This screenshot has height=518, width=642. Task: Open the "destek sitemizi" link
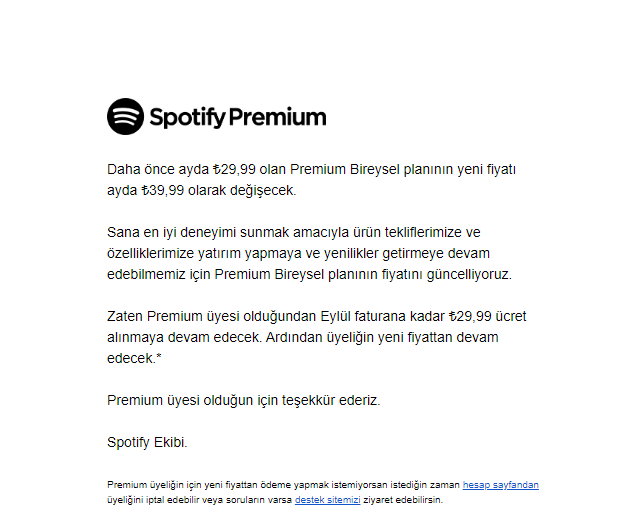[328, 500]
